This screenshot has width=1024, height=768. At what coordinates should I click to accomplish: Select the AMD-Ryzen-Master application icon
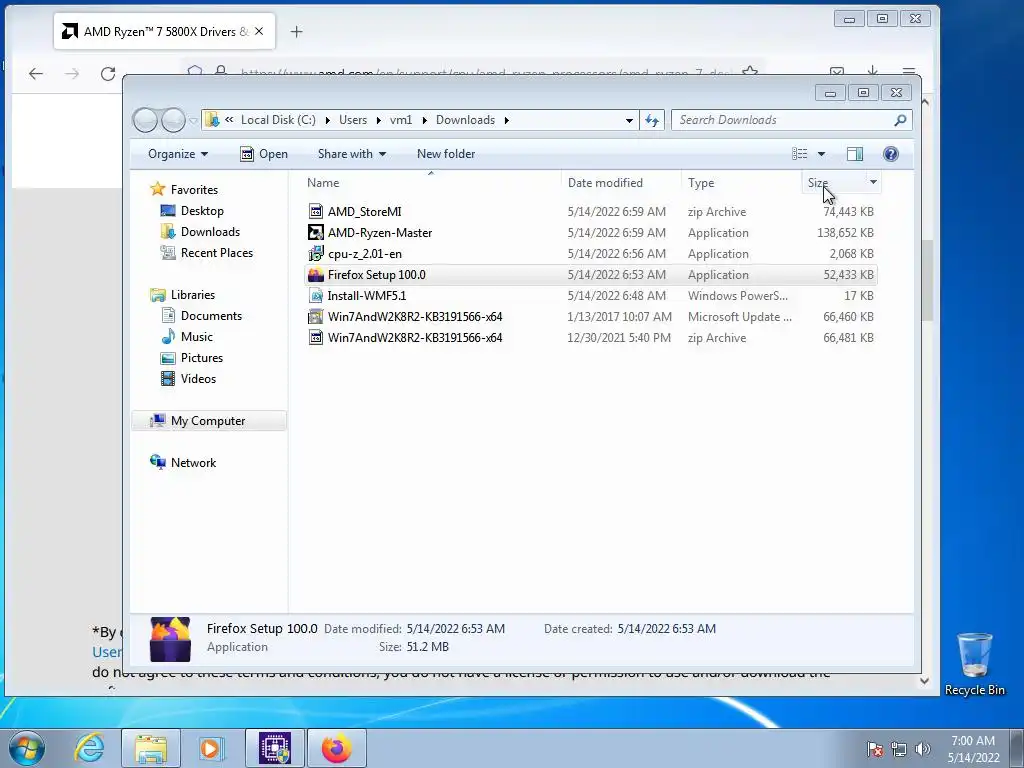(x=316, y=232)
